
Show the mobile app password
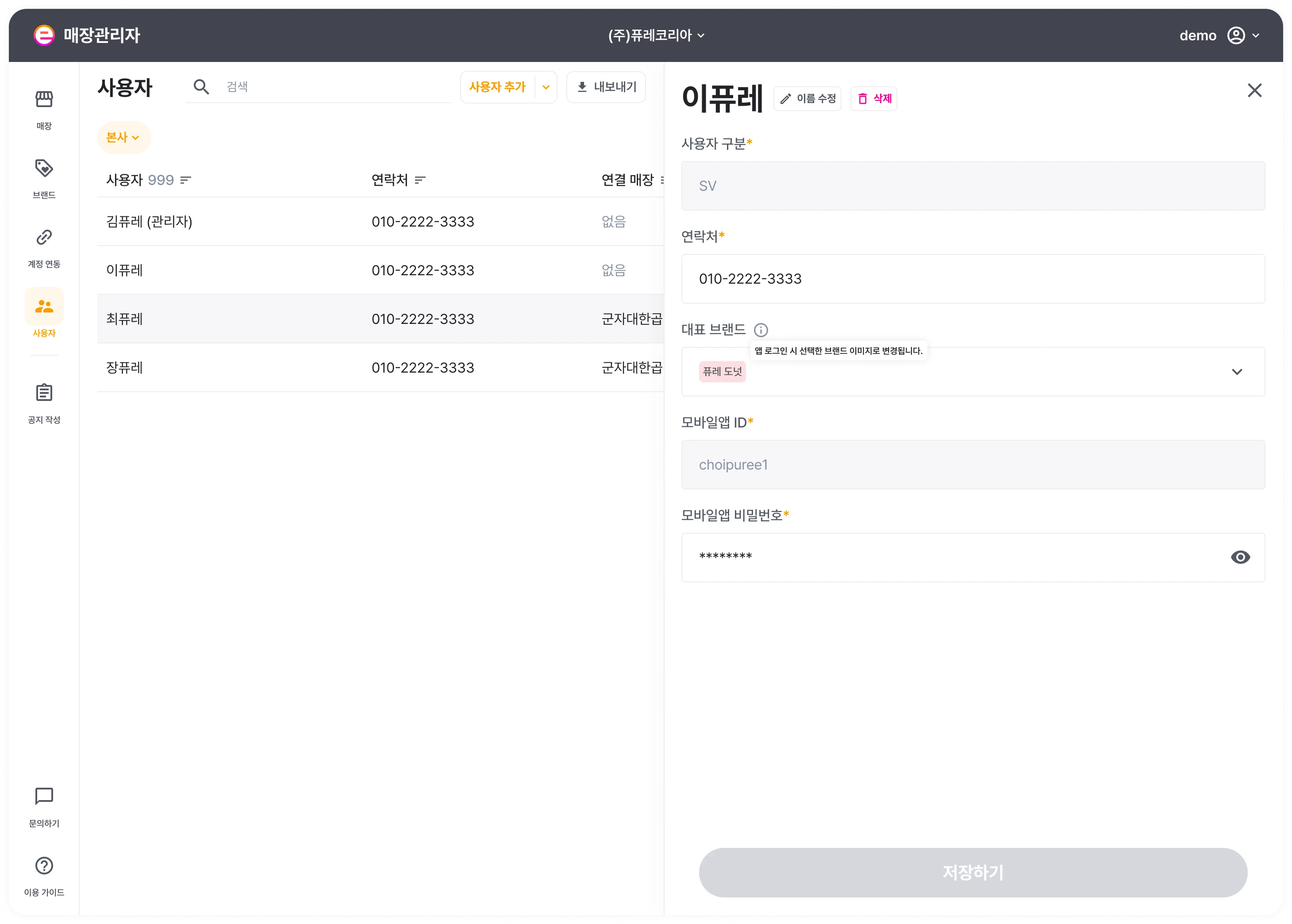pos(1240,558)
